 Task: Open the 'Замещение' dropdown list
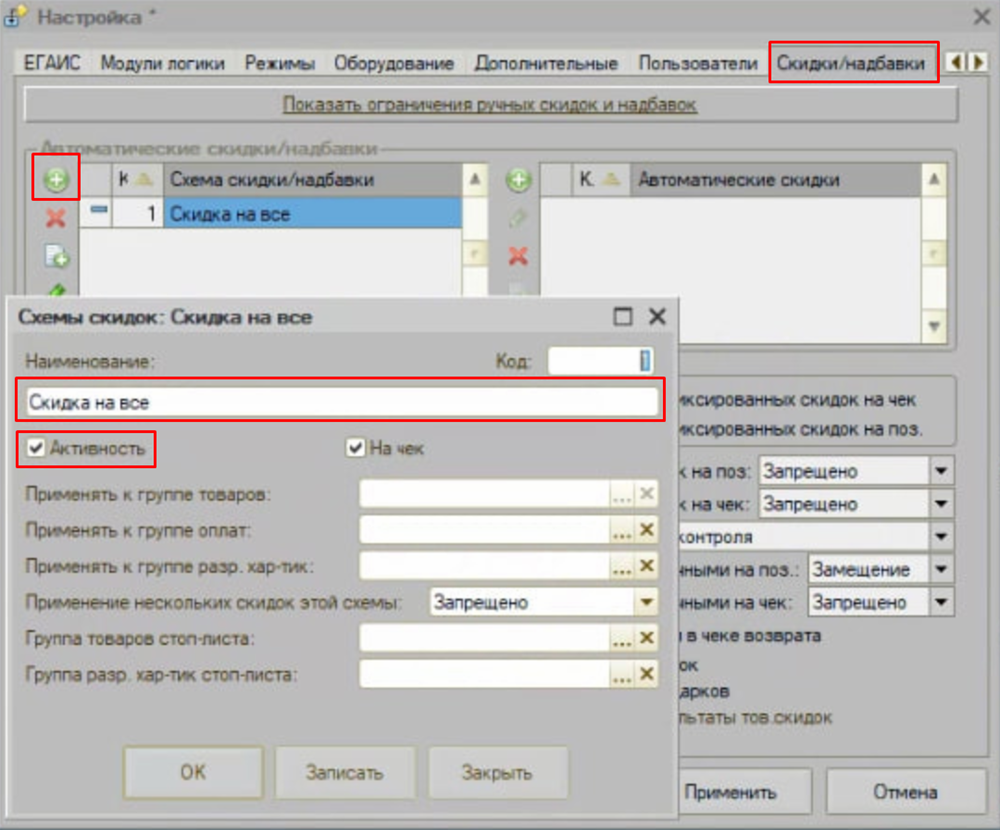(x=941, y=570)
